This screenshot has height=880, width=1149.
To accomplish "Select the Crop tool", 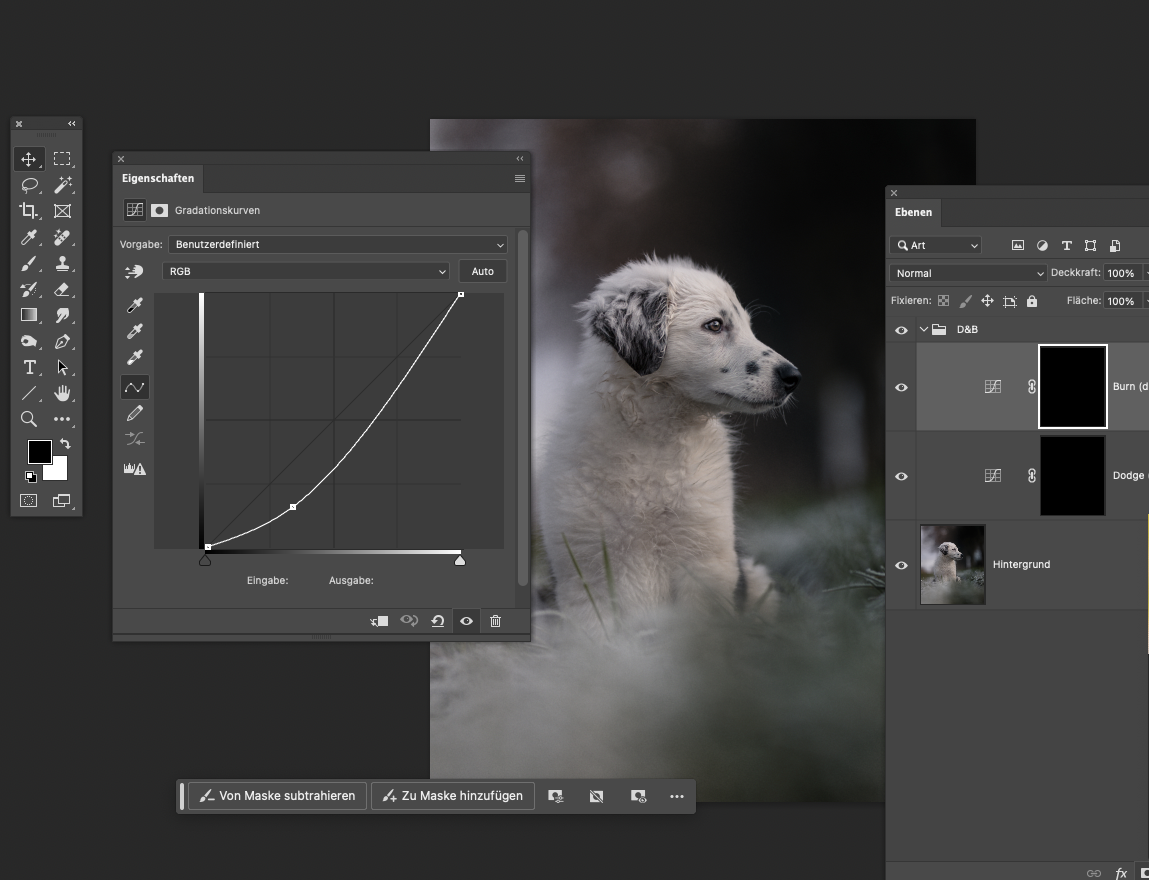I will (x=29, y=211).
